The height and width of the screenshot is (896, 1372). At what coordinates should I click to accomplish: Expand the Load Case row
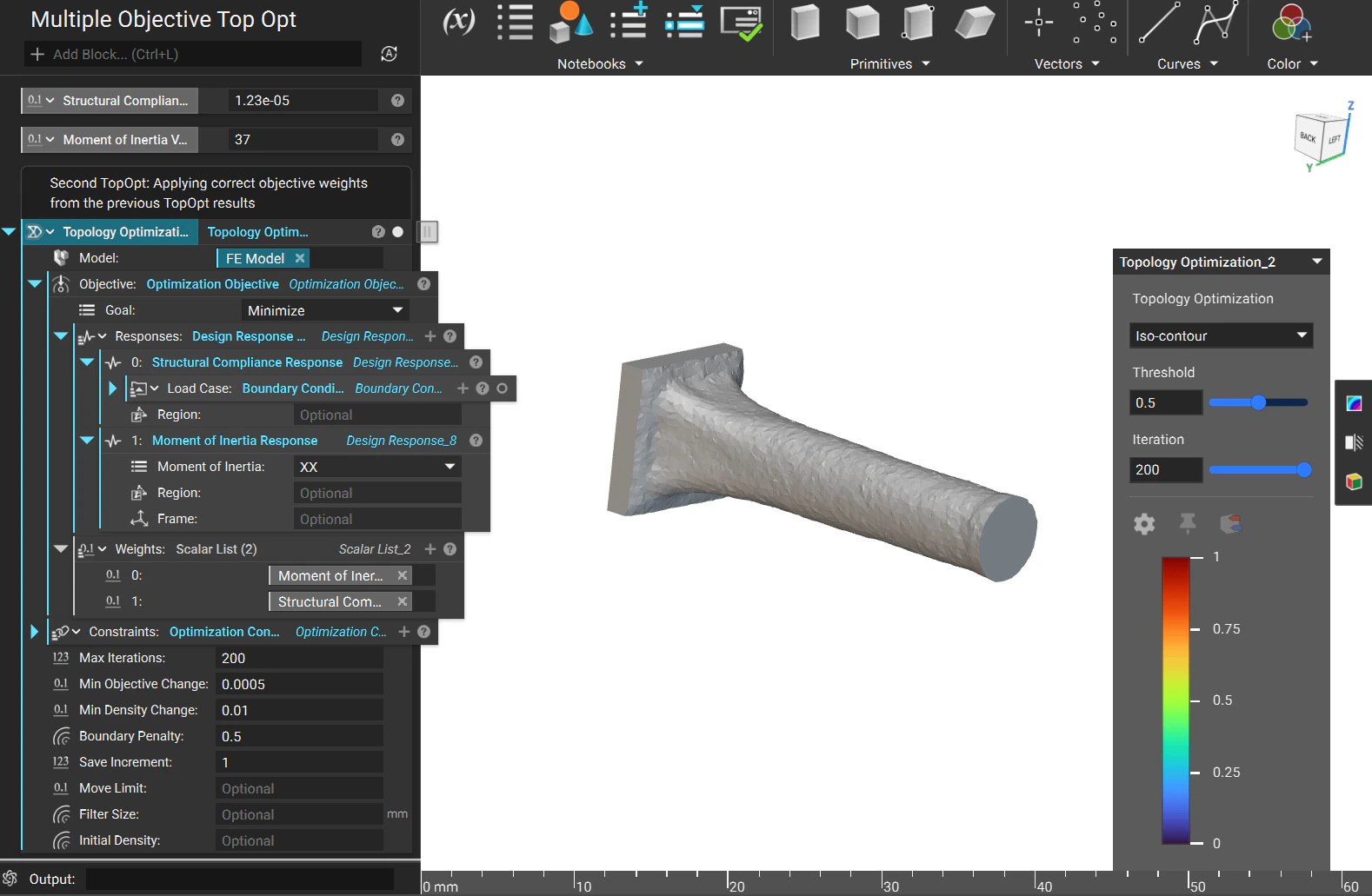(112, 388)
